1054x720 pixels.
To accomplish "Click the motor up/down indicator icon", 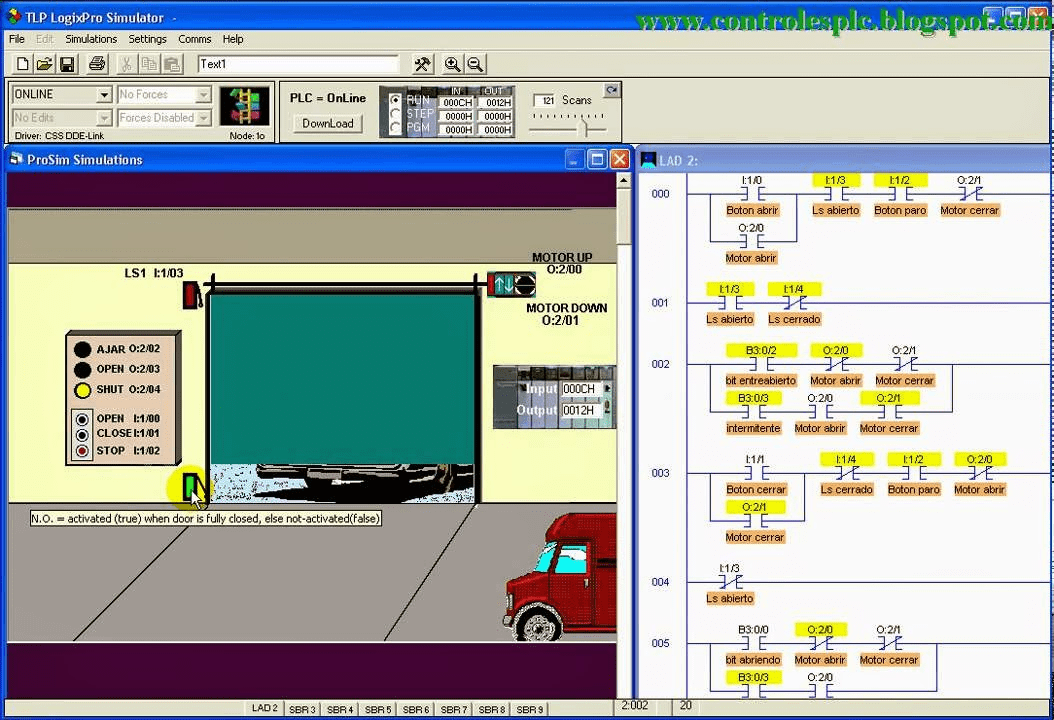I will click(x=511, y=284).
